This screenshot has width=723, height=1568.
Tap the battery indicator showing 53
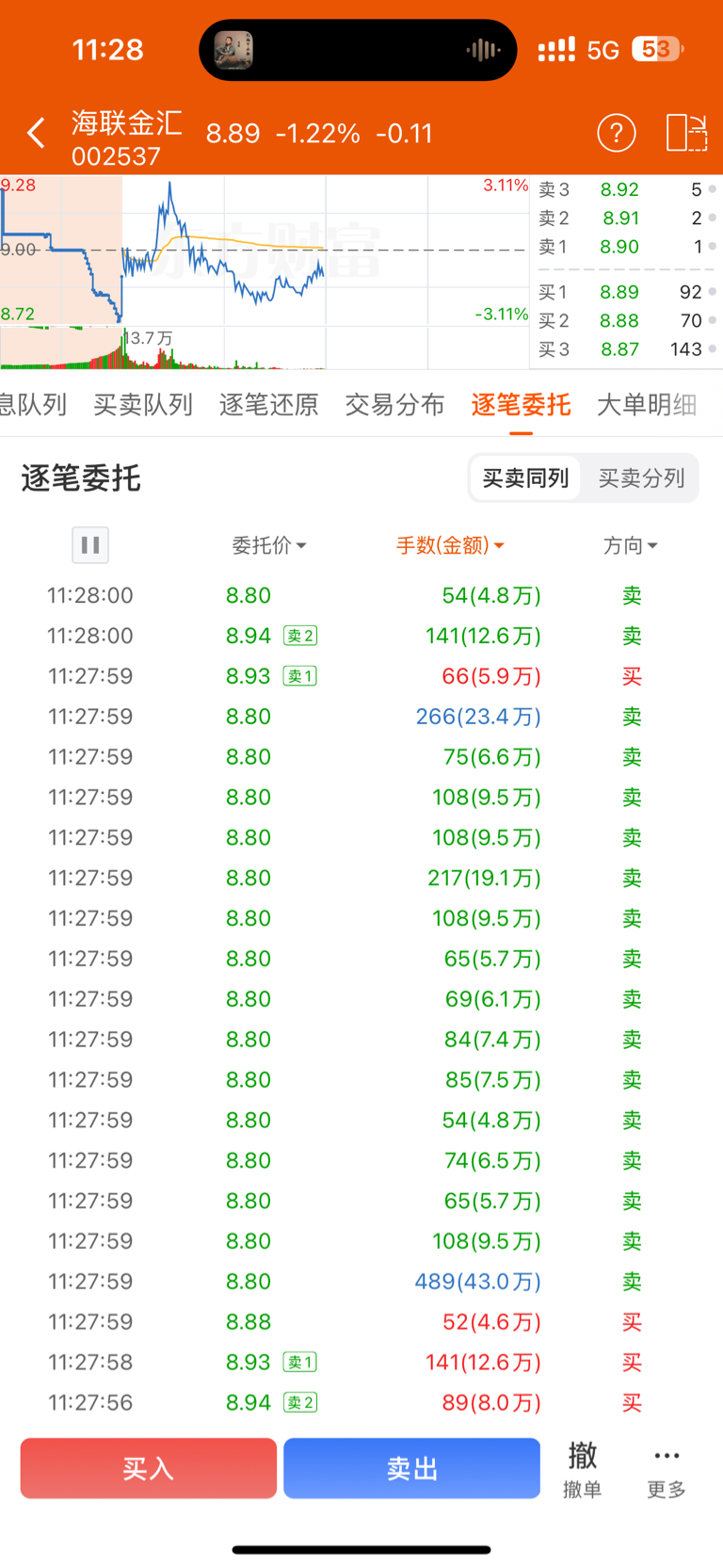pos(658,49)
